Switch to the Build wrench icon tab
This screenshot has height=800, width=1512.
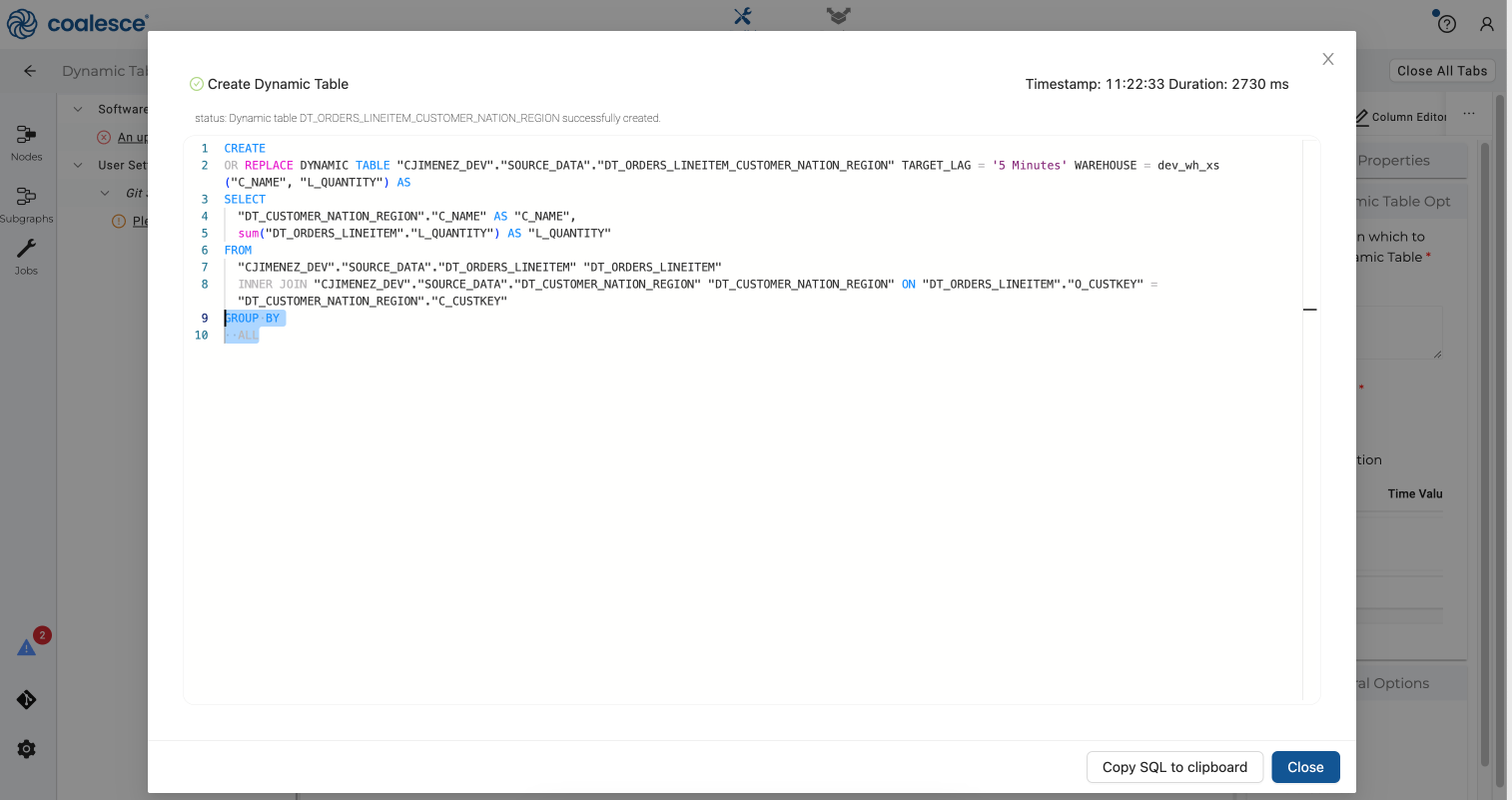tap(742, 16)
